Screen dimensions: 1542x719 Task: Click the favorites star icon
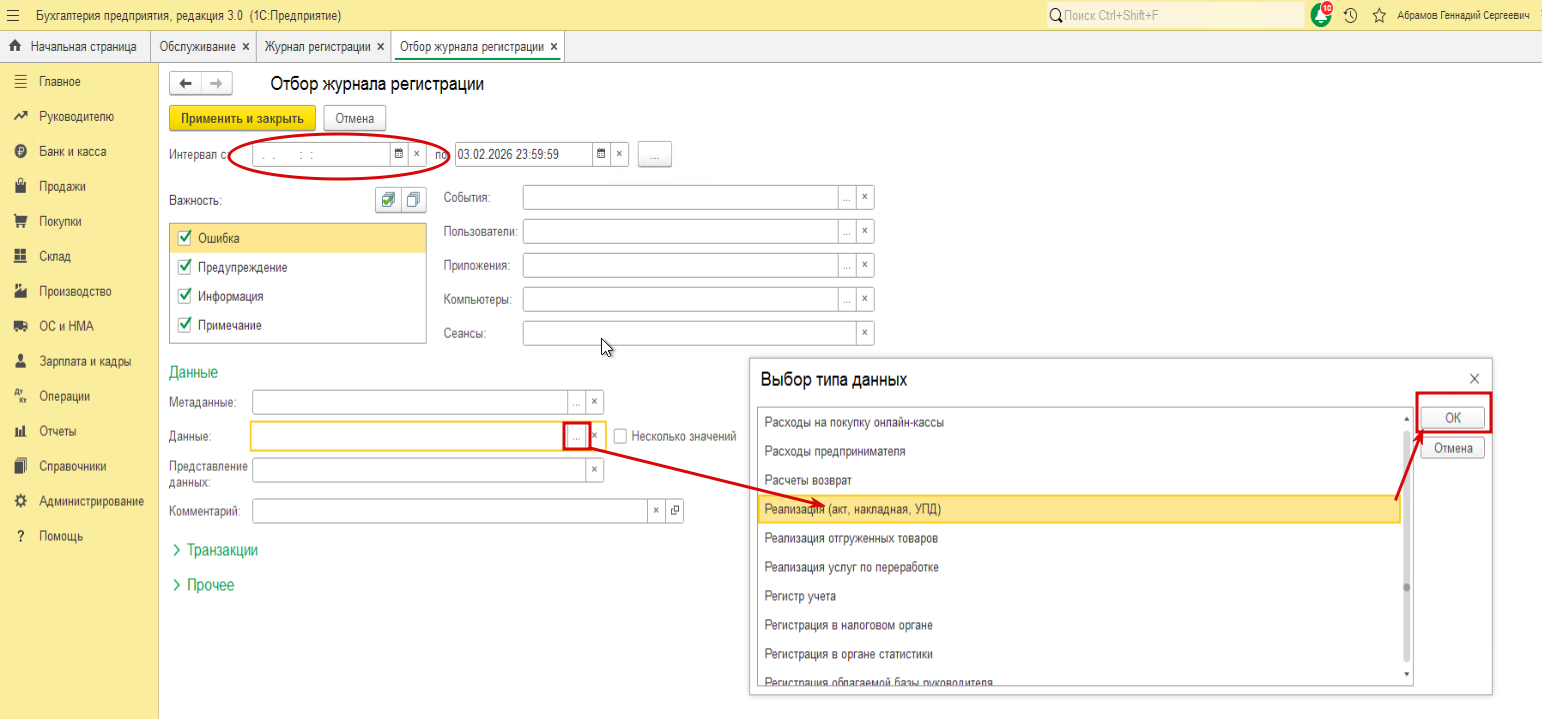click(x=1379, y=16)
